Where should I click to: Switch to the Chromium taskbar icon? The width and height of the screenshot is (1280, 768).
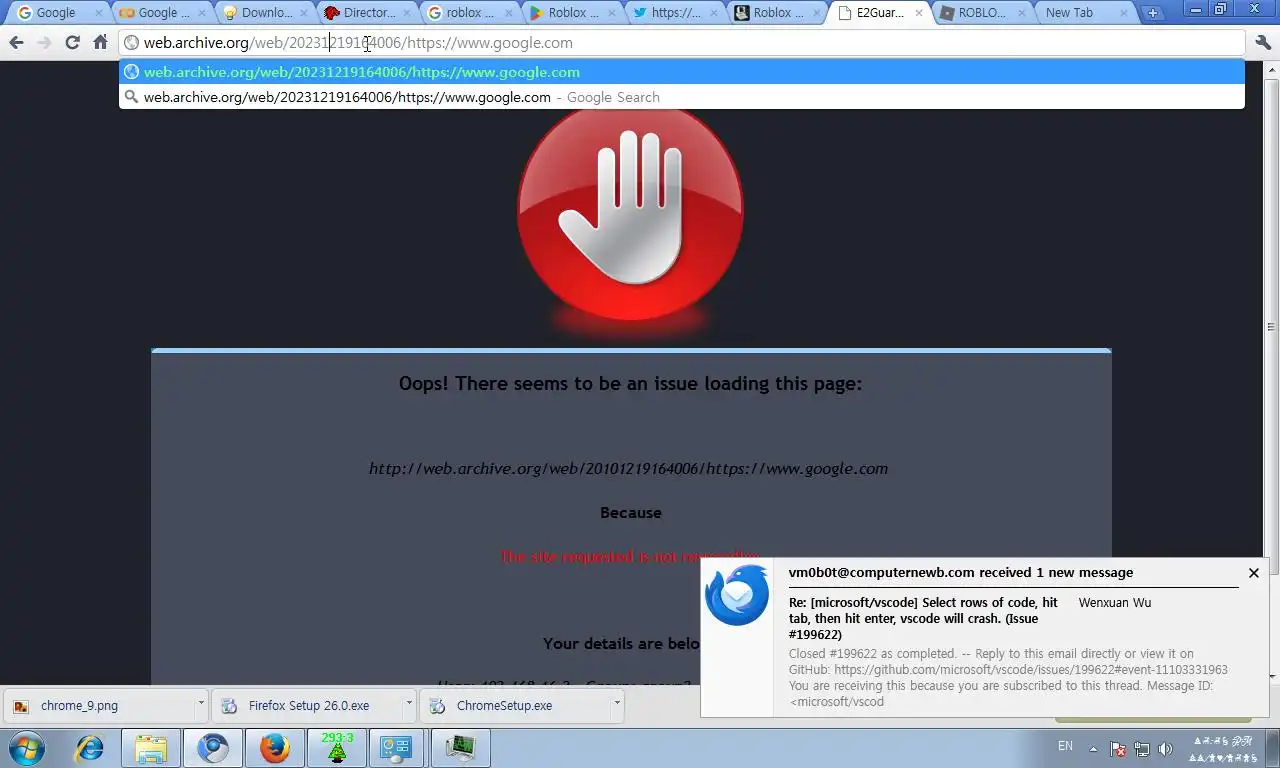tap(213, 748)
